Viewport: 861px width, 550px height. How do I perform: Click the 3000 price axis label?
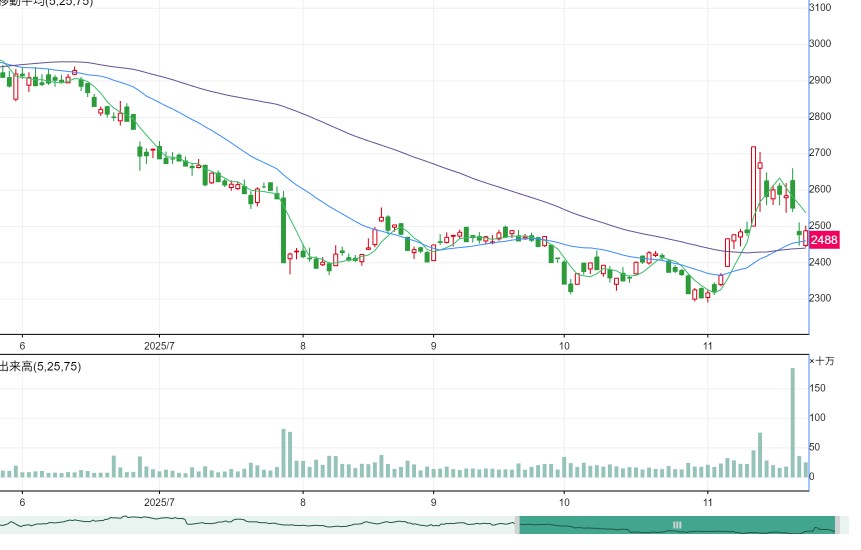[820, 43]
